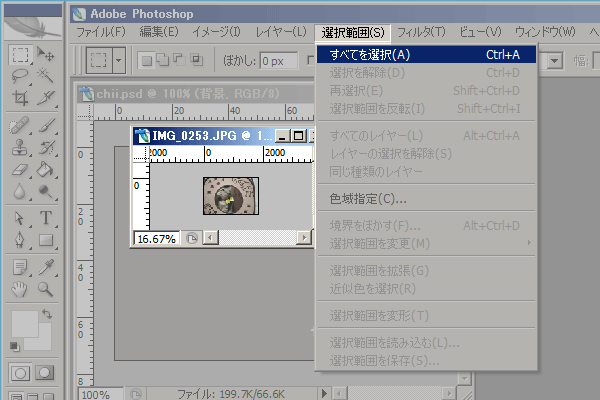Activate the Zoom magnifier tool
The width and height of the screenshot is (600, 400).
pos(46,289)
